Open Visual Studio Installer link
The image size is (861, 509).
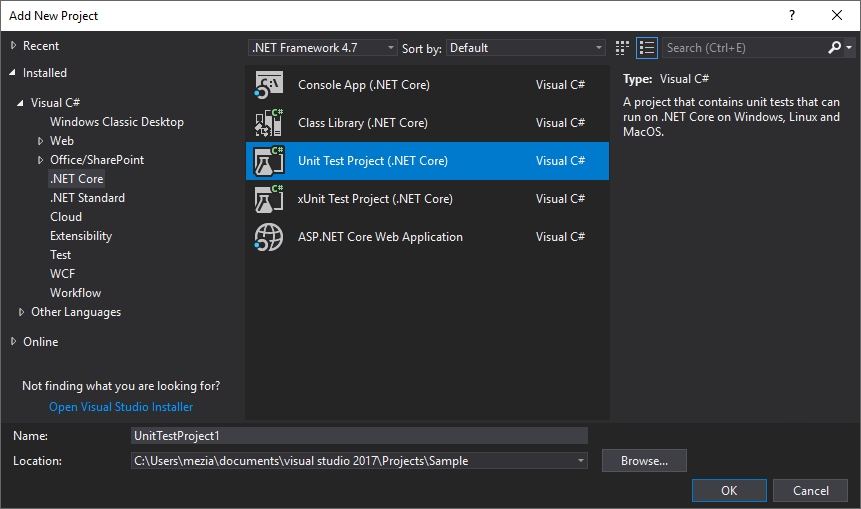[x=121, y=407]
